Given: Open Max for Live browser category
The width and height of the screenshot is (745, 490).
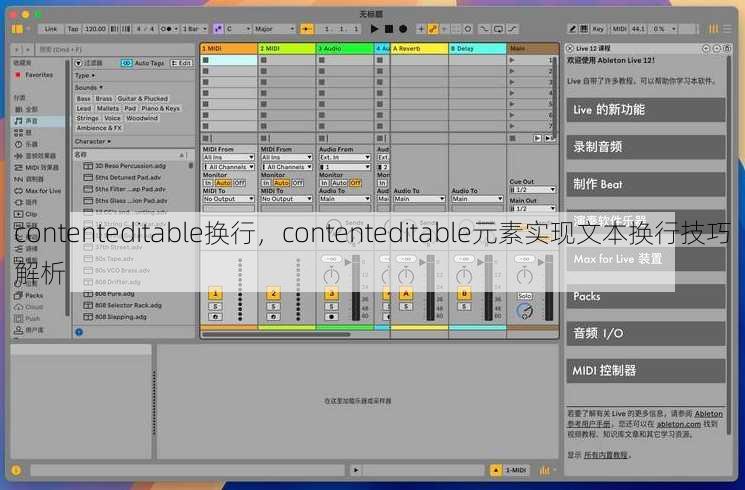Looking at the screenshot, I should pyautogui.click(x=38, y=191).
